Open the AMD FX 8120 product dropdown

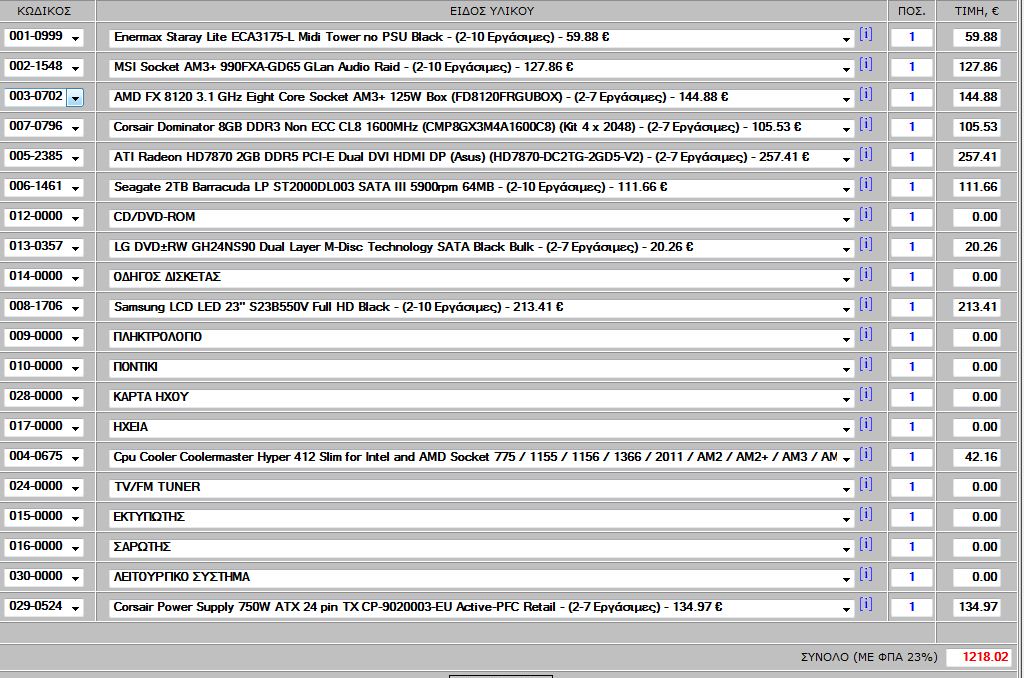846,99
